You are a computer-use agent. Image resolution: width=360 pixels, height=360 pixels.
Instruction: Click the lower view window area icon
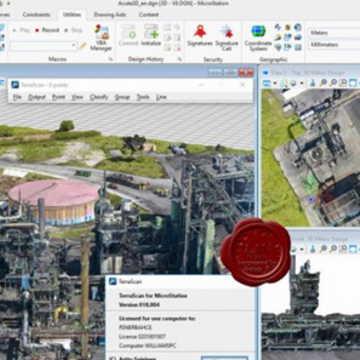(x=343, y=249)
